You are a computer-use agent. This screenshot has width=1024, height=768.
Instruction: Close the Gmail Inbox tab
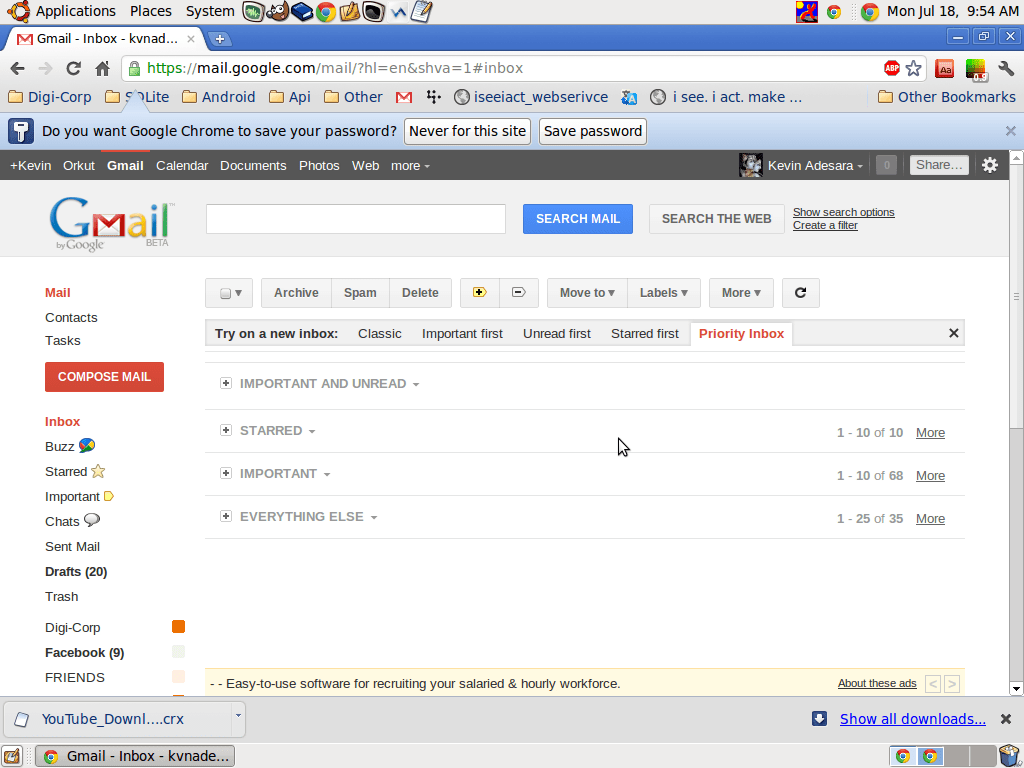point(191,39)
